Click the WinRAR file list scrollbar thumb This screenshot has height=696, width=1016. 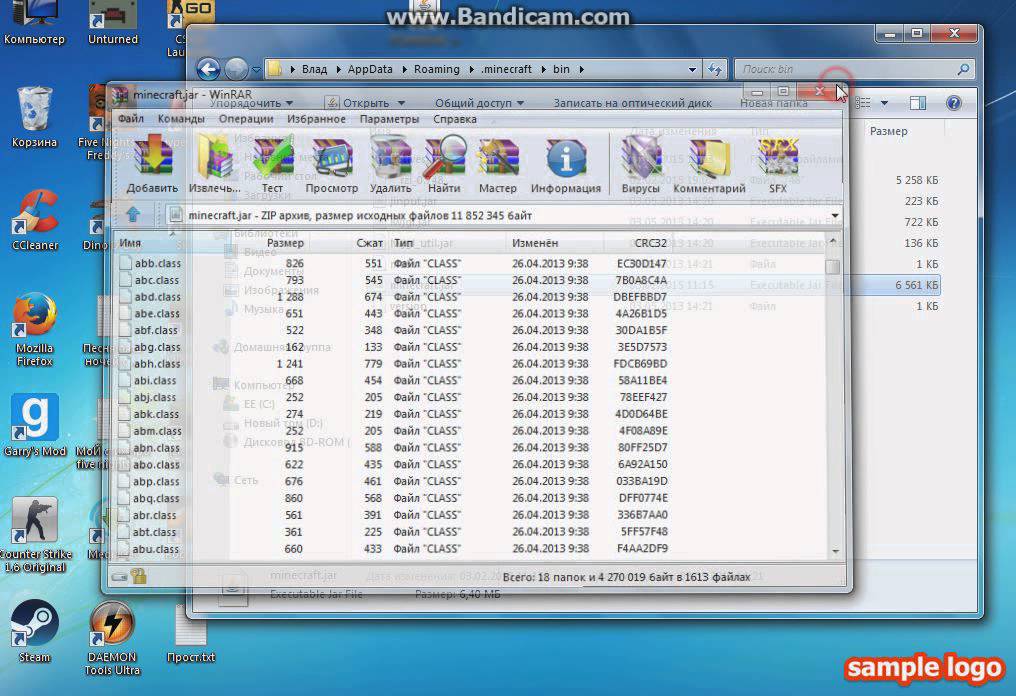[x=833, y=266]
